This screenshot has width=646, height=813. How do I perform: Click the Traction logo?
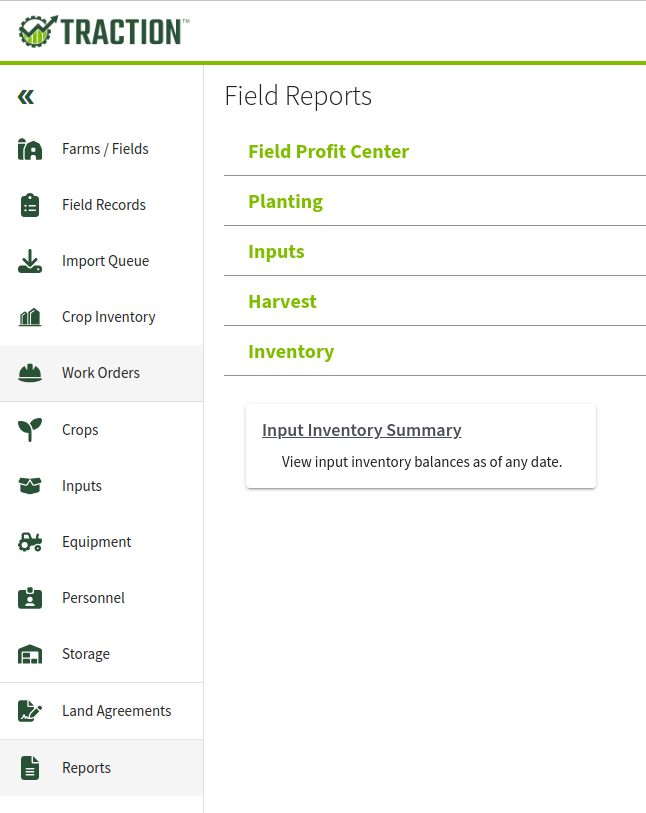pos(104,31)
